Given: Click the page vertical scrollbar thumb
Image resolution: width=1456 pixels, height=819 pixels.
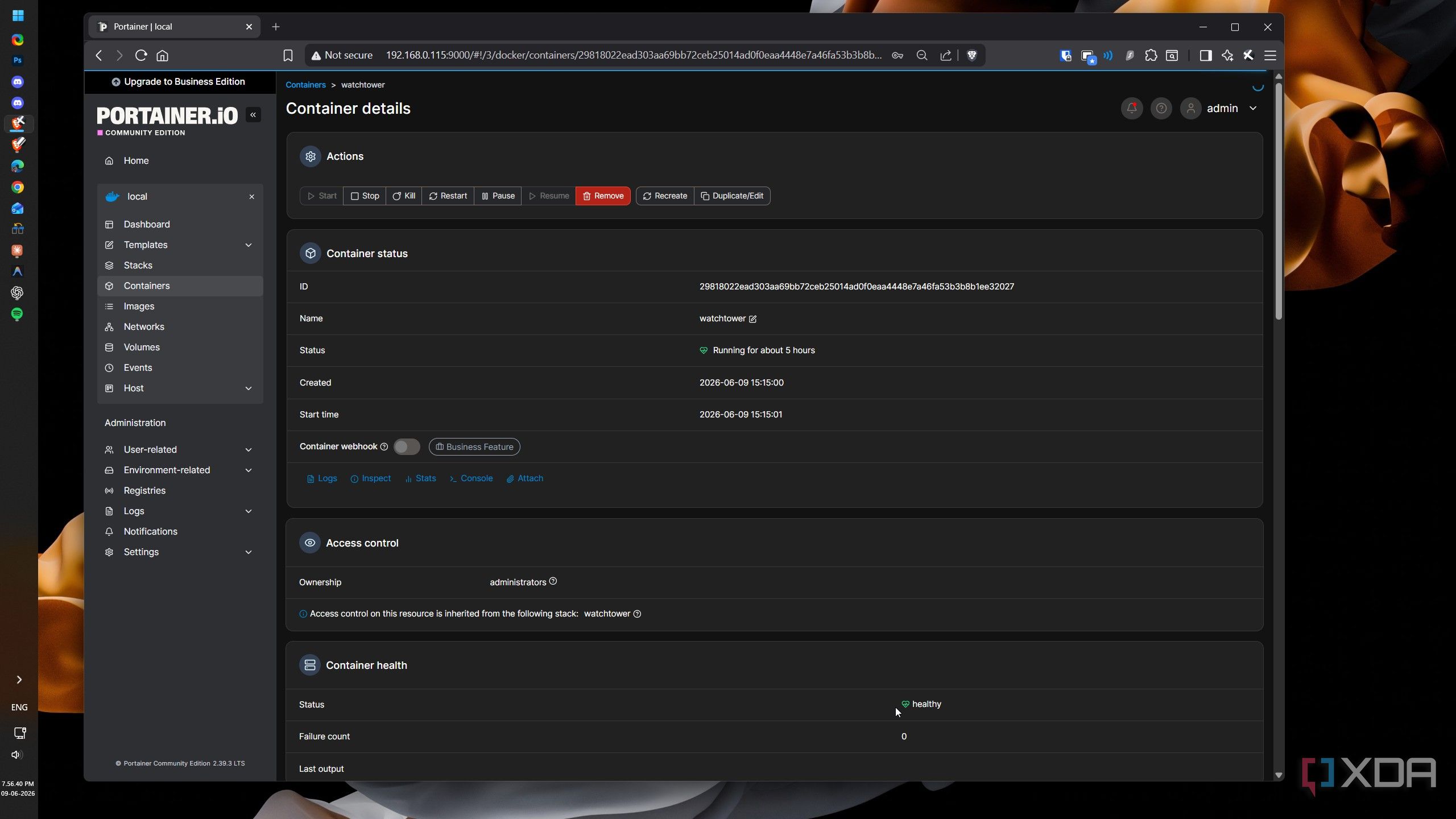Looking at the screenshot, I should pos(1279,201).
